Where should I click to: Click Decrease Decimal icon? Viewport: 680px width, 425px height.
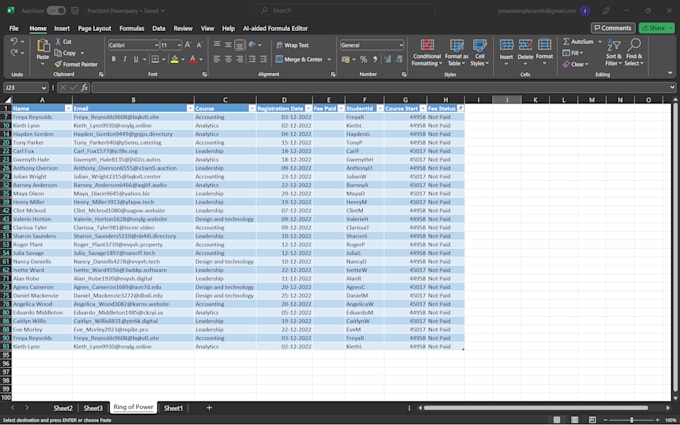(399, 59)
